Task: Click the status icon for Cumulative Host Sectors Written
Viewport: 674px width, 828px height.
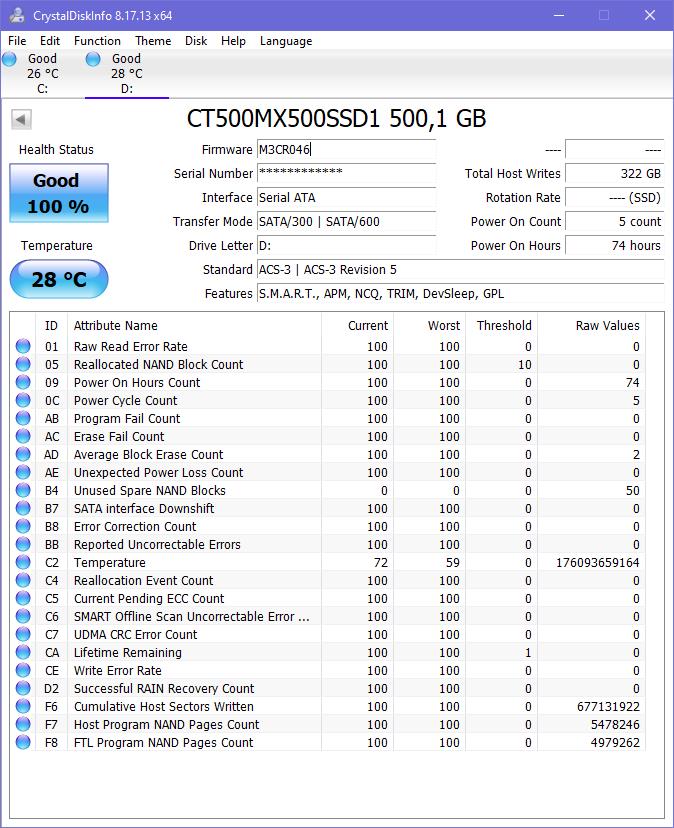Action: click(23, 705)
